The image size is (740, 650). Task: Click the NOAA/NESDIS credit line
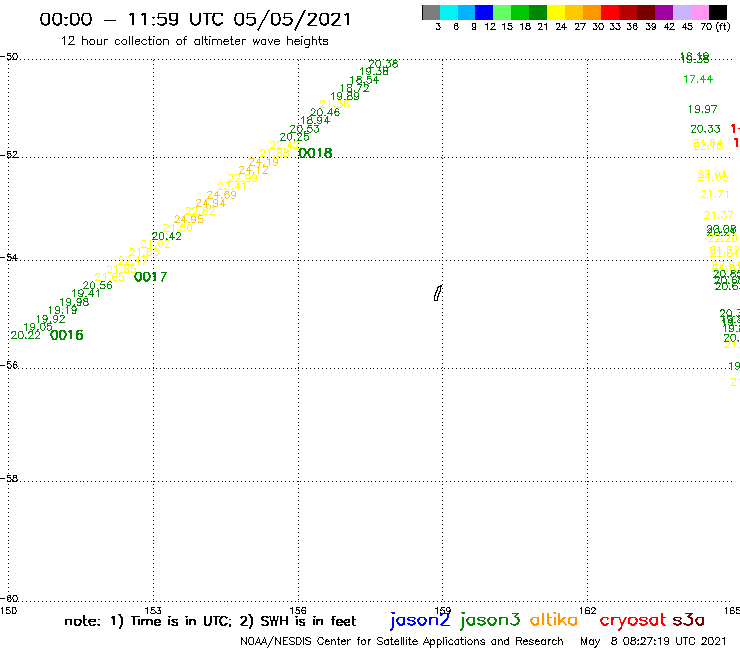point(402,642)
